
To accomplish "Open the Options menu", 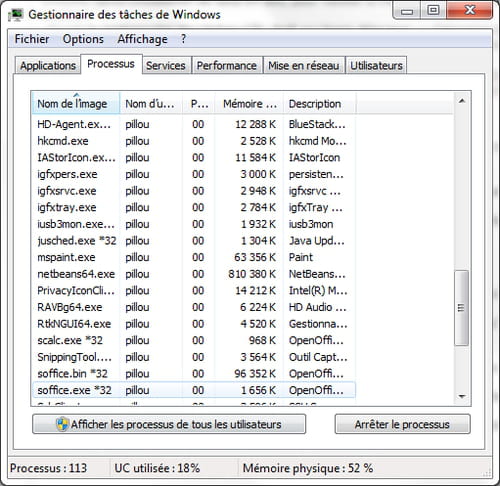I will (83, 39).
